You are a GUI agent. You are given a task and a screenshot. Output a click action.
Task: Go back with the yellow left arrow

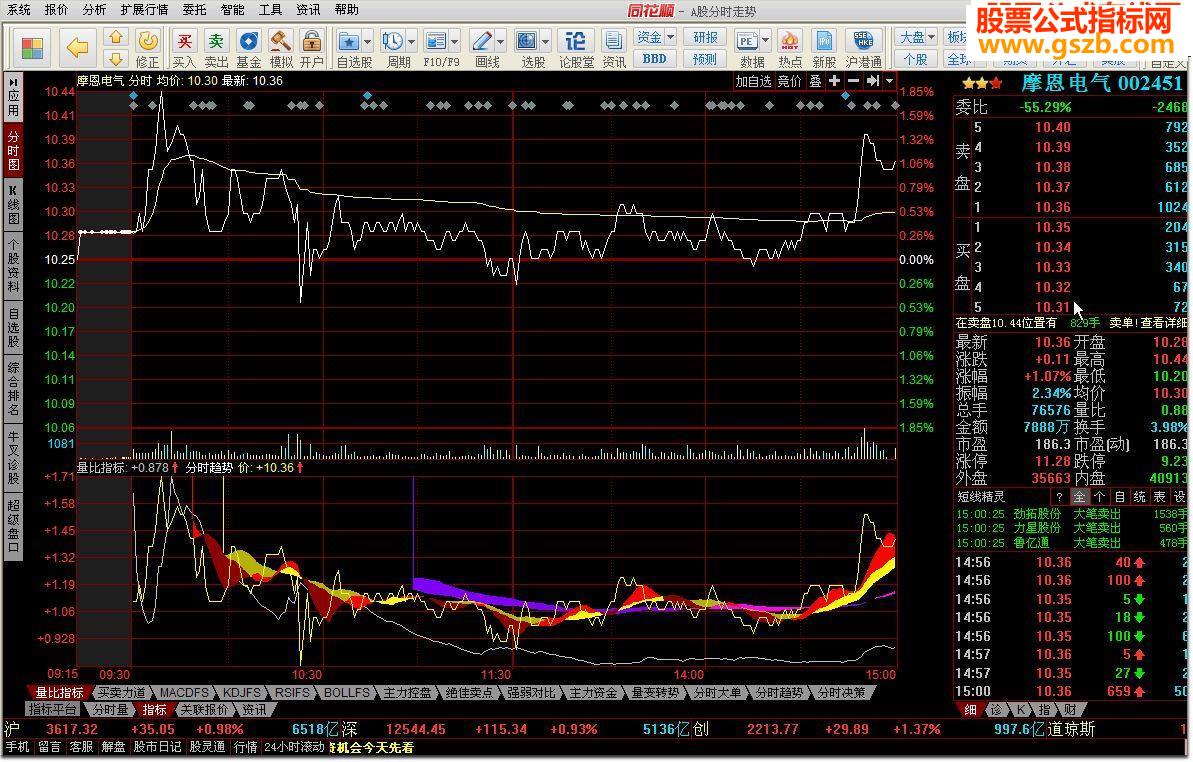(78, 48)
